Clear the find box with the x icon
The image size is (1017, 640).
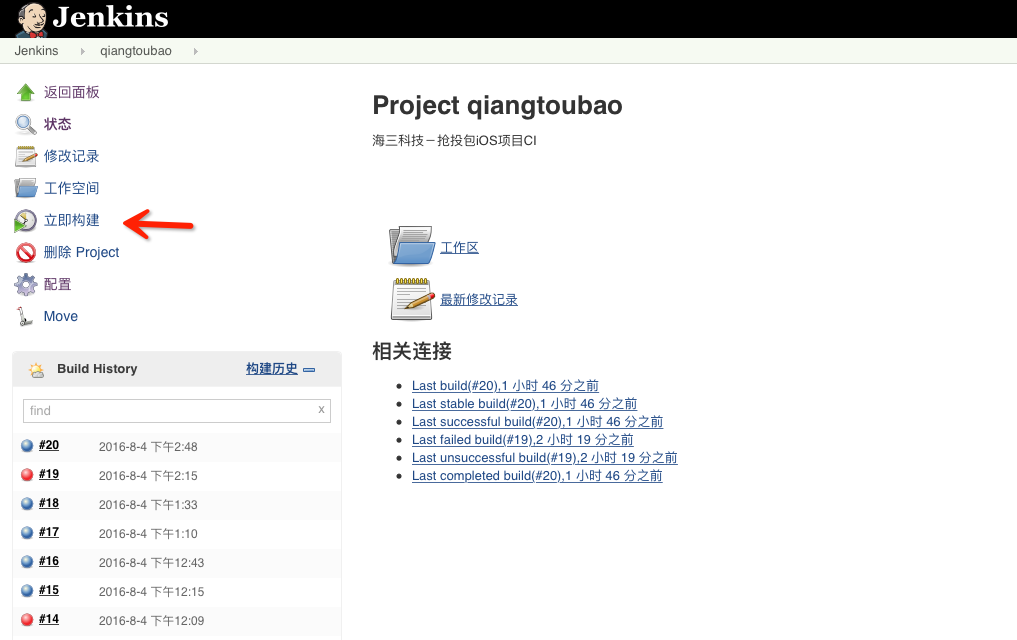tap(321, 410)
